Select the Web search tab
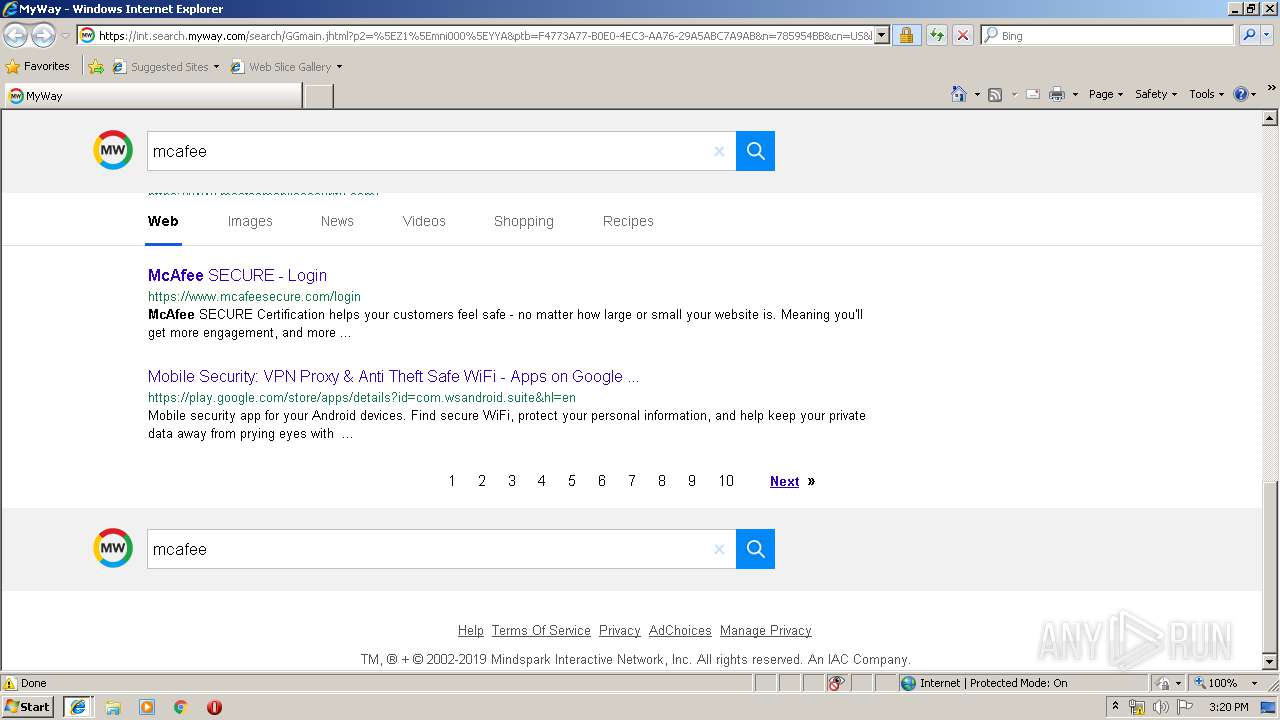Screen dimensions: 1280x720 (163, 221)
